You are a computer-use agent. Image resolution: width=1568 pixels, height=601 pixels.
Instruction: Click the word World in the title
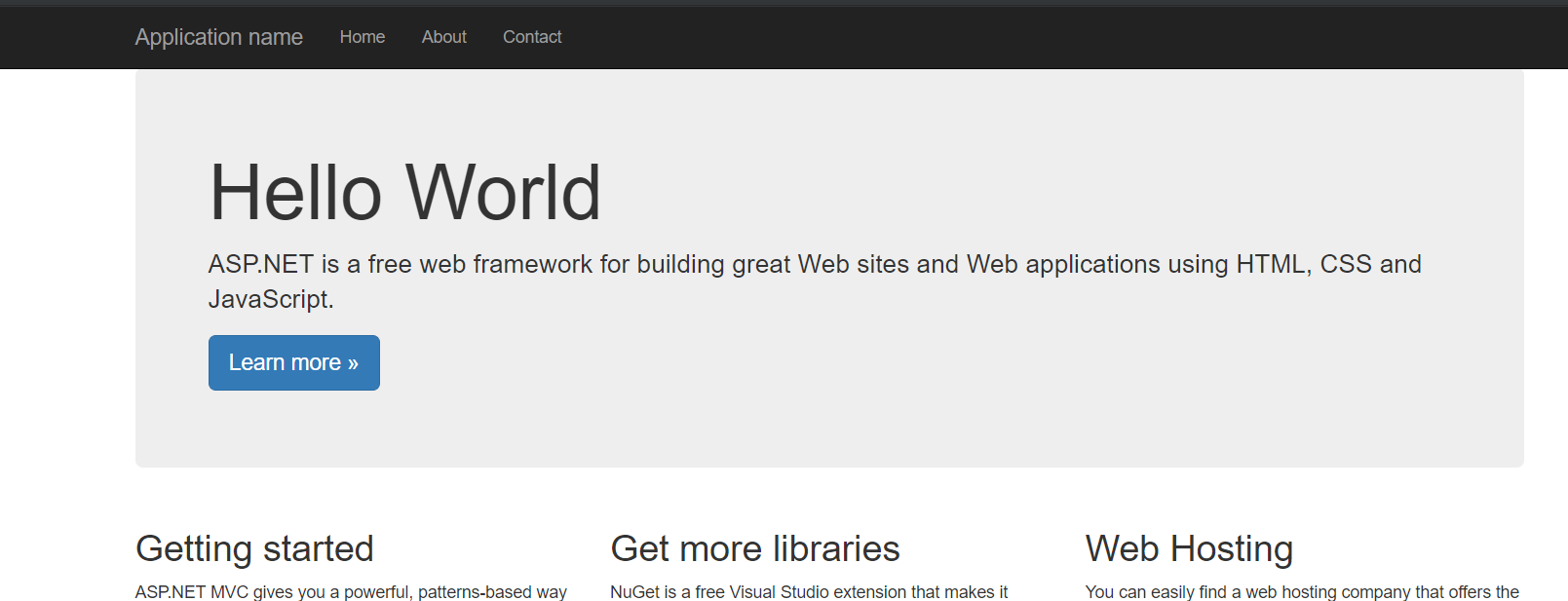(503, 193)
